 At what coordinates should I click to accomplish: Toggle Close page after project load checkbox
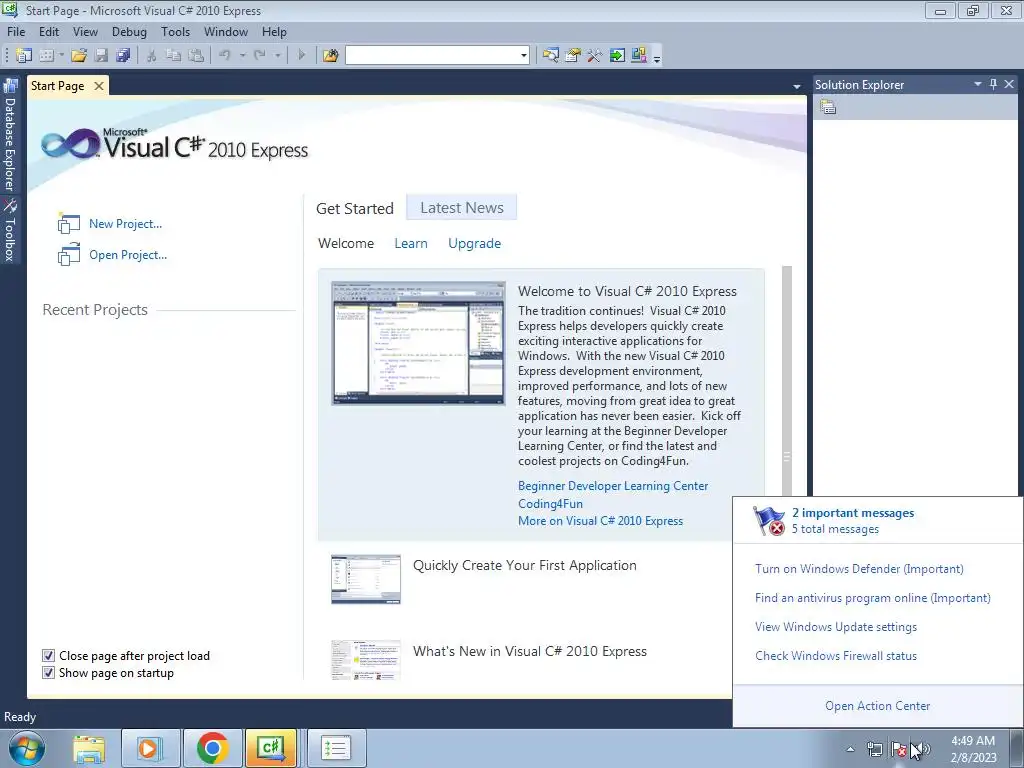(x=48, y=656)
